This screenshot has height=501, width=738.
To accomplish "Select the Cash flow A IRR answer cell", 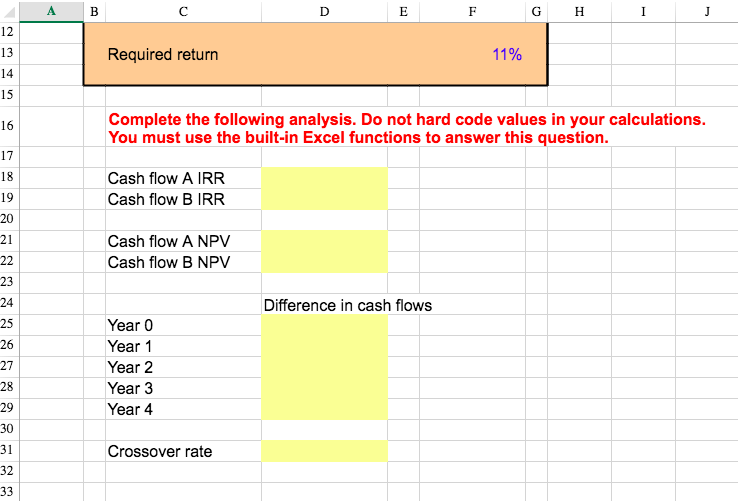I will [324, 178].
